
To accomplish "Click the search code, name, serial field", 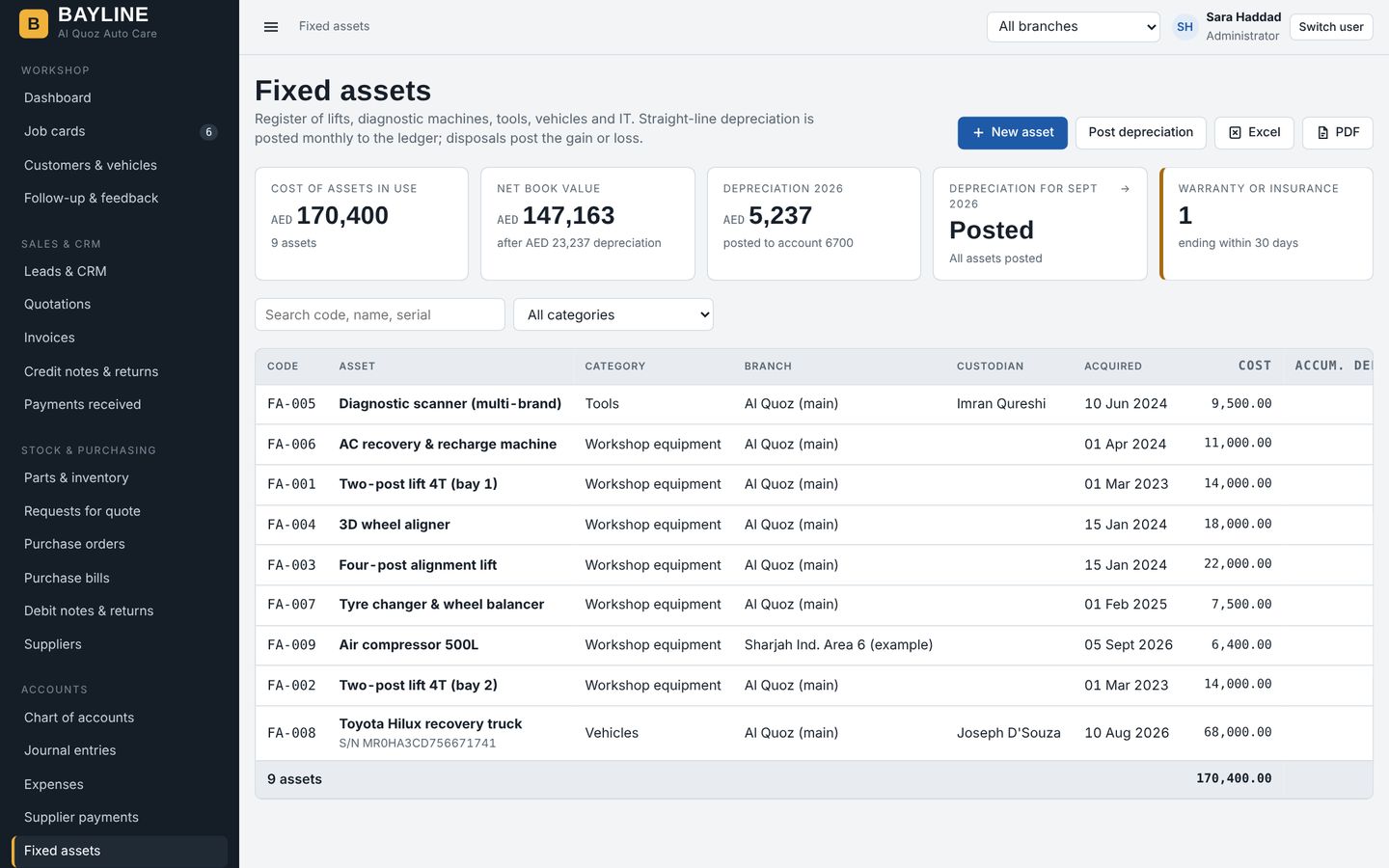I will point(380,314).
